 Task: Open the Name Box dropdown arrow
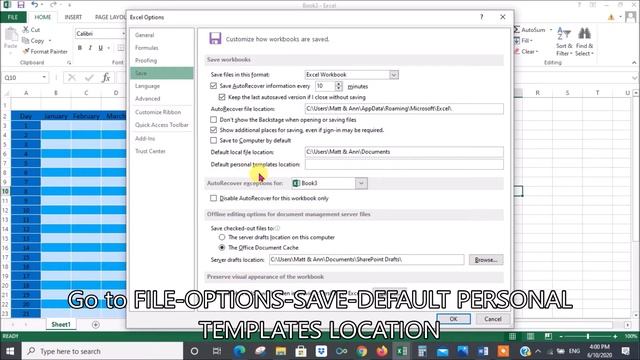pyautogui.click(x=44, y=77)
